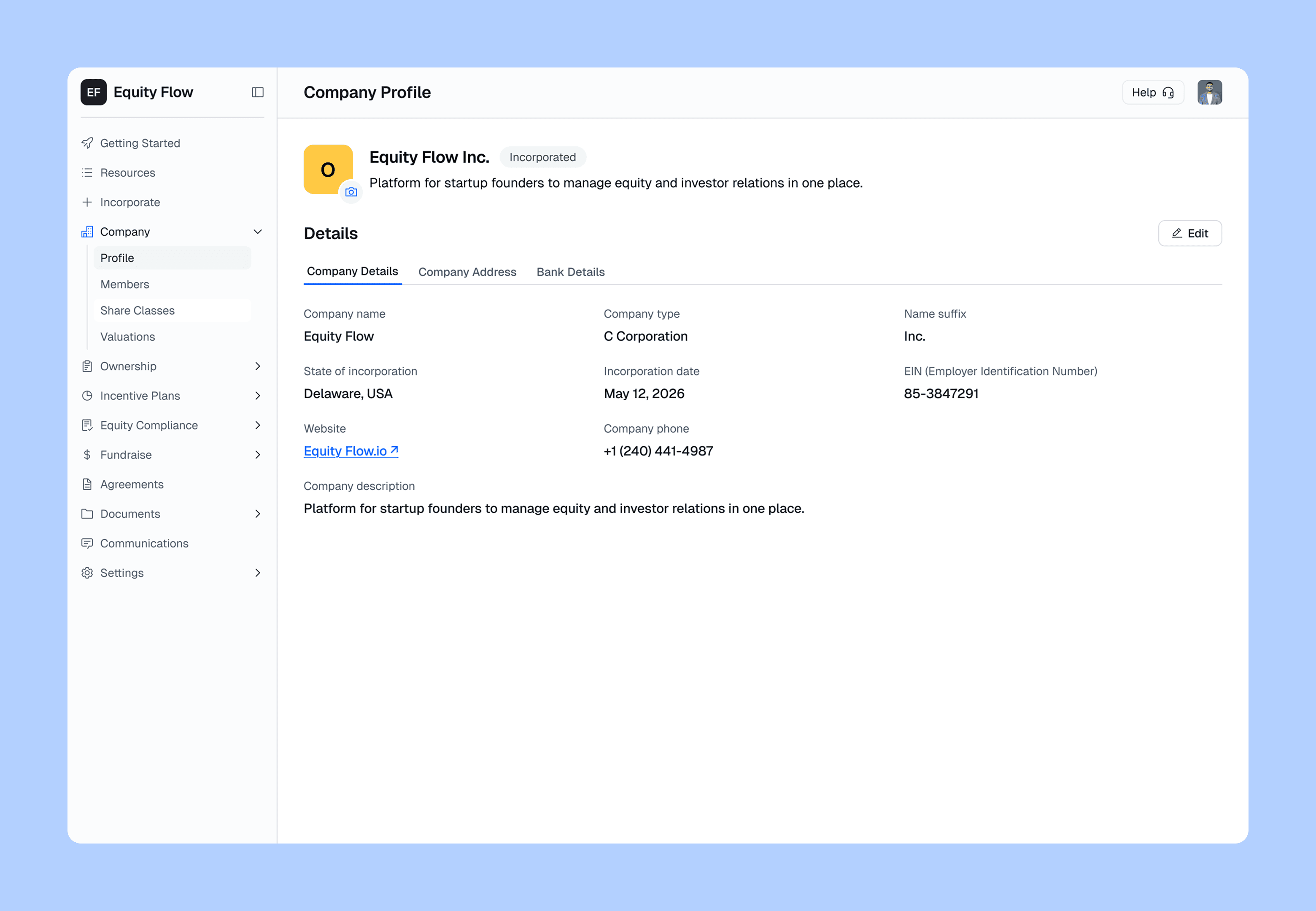1316x911 pixels.
Task: Click the Communications chat icon
Action: (87, 543)
